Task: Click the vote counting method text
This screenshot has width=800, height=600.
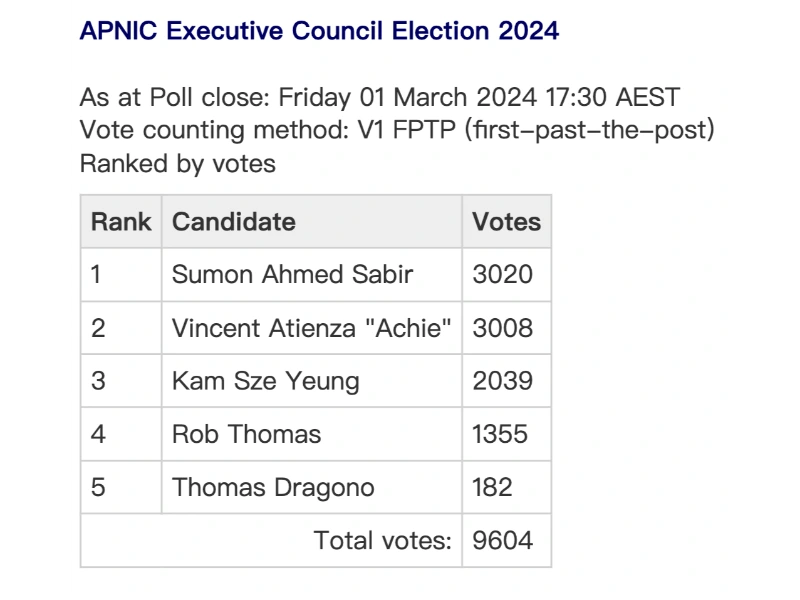Action: tap(397, 130)
